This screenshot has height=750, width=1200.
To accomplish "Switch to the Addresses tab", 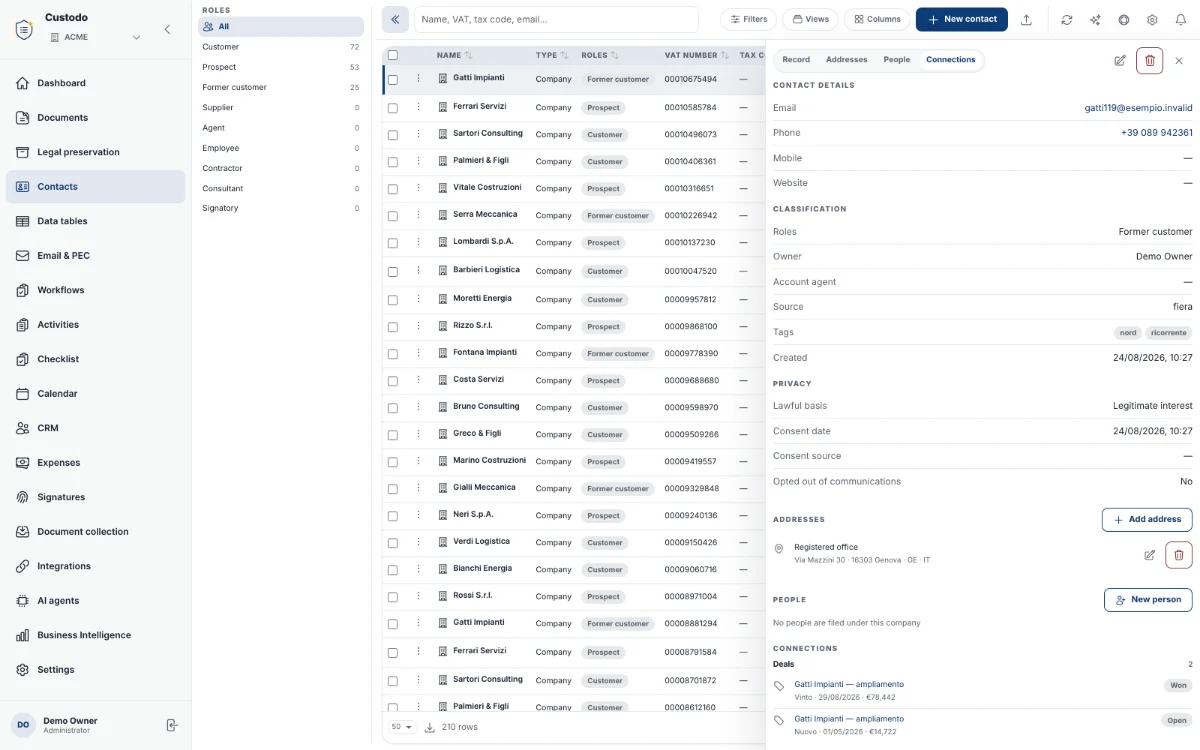I will (x=847, y=60).
